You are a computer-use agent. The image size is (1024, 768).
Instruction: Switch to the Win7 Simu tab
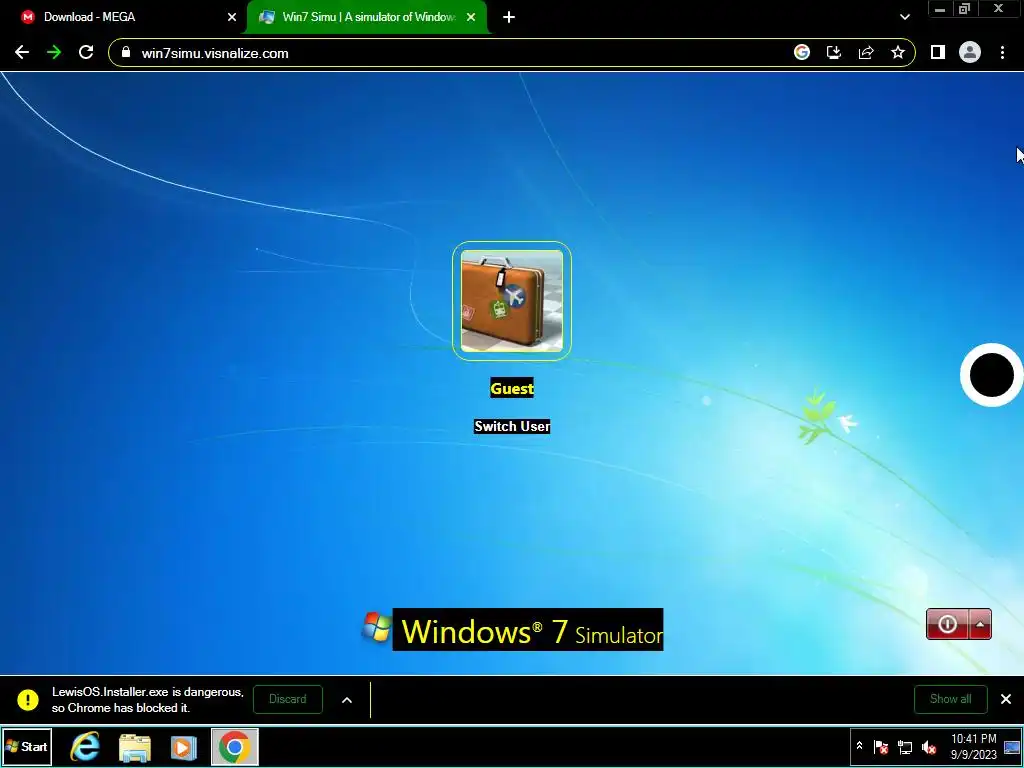pyautogui.click(x=369, y=17)
